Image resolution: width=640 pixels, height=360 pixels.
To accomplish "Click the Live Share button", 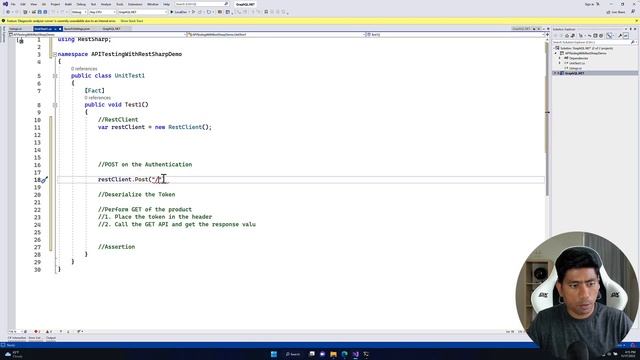I will coord(616,12).
